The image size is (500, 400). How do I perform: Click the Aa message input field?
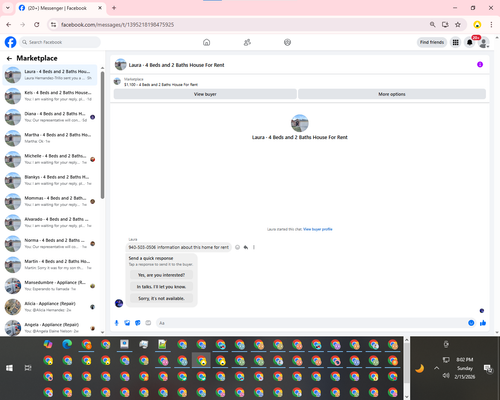(x=312, y=323)
